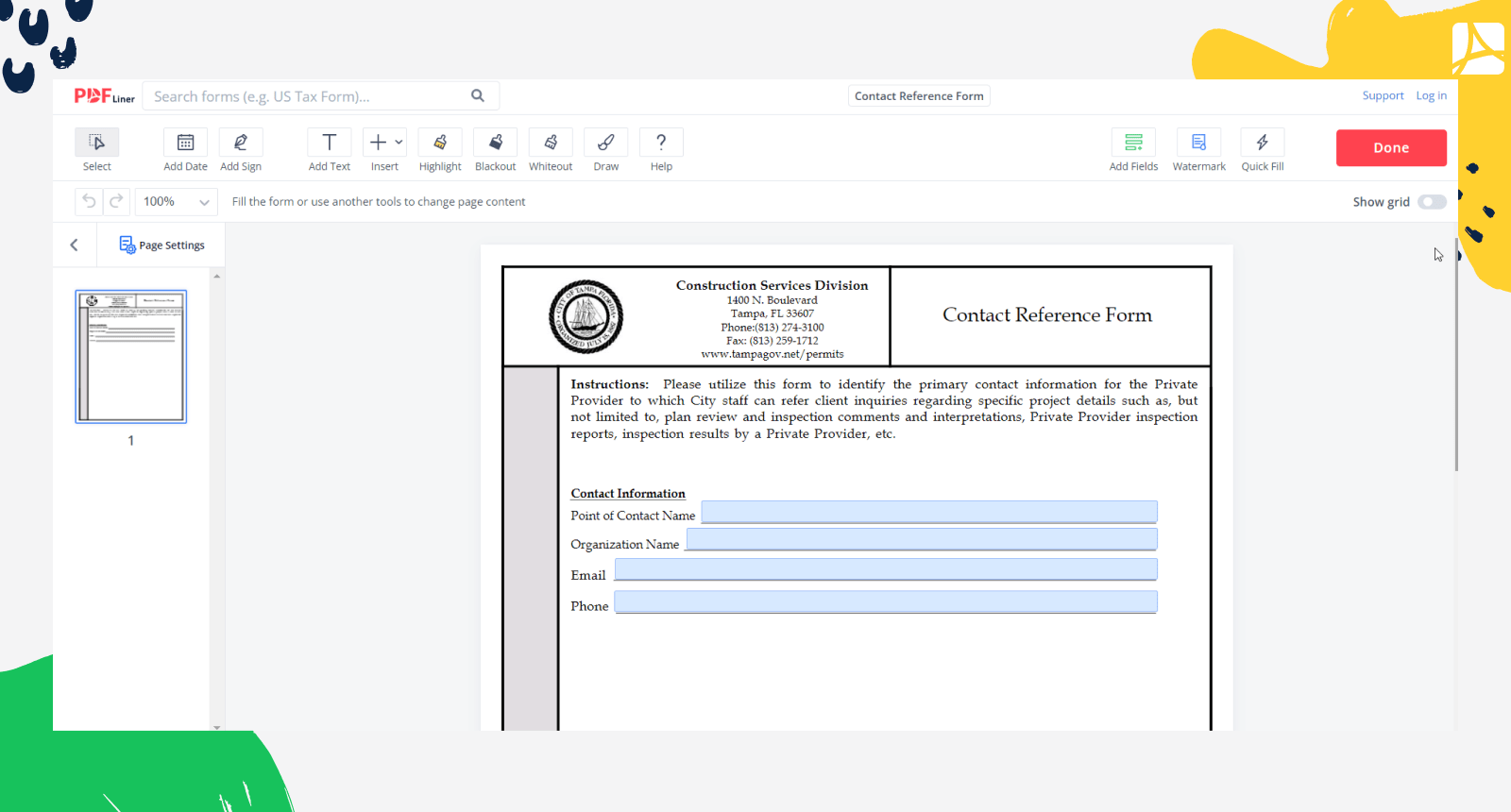
Task: Click the thumbnail panel scroll down arrow
Action: (217, 726)
